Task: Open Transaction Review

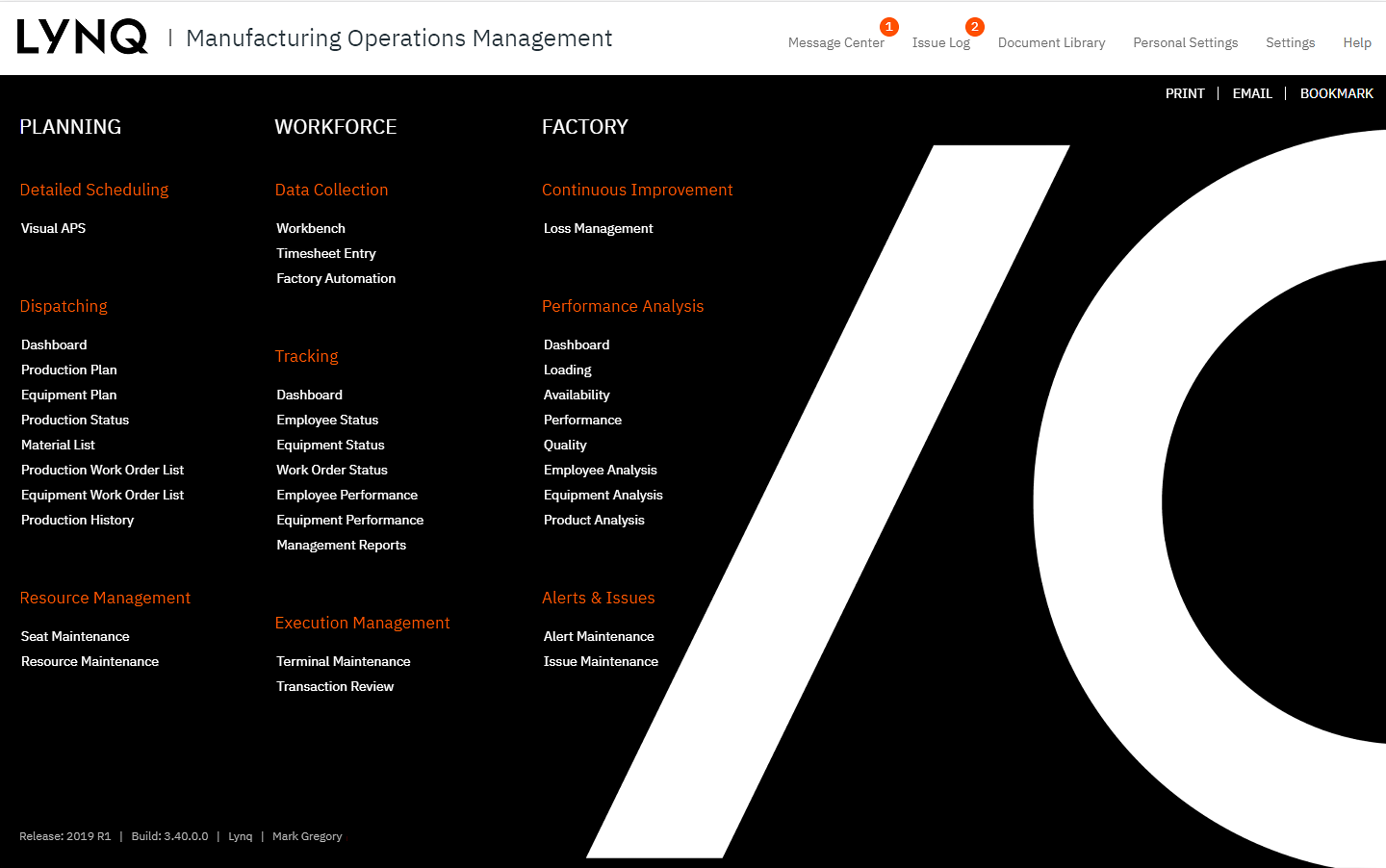Action: 335,686
